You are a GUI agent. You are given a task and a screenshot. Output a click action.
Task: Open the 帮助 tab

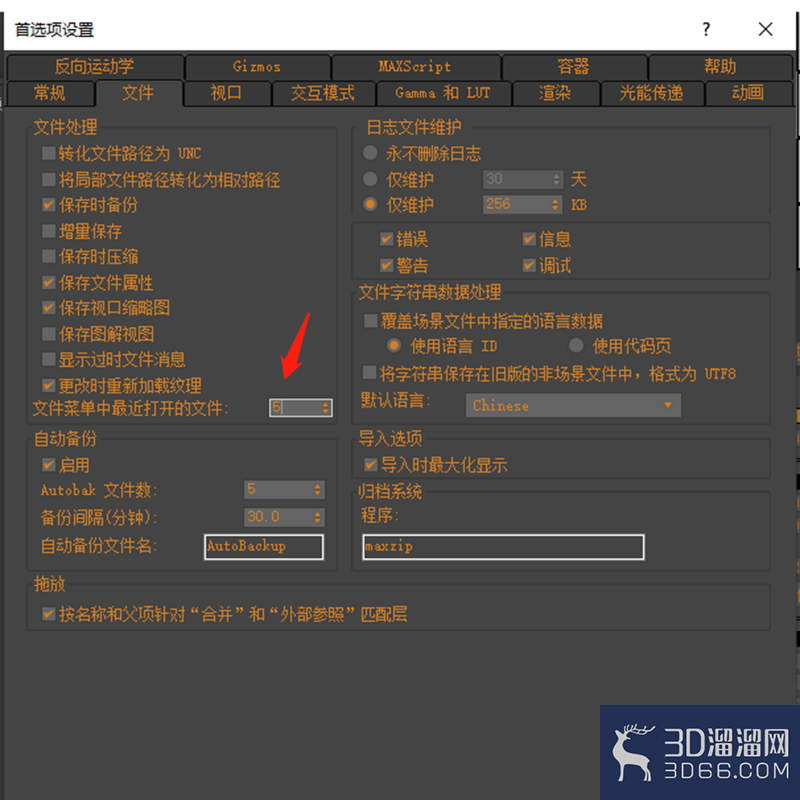pyautogui.click(x=720, y=66)
